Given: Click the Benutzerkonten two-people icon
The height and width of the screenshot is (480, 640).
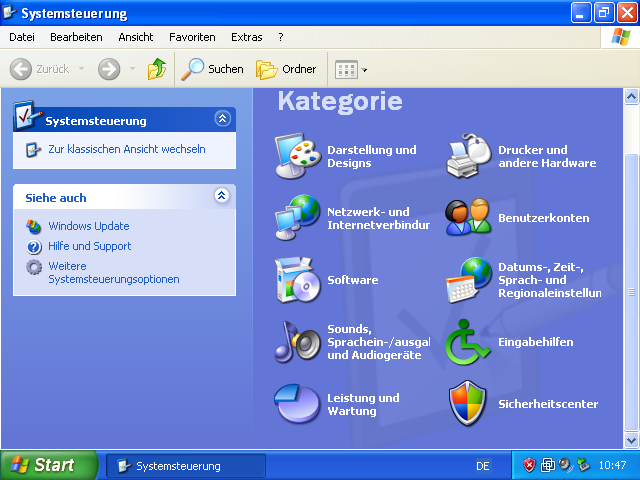Looking at the screenshot, I should [468, 218].
